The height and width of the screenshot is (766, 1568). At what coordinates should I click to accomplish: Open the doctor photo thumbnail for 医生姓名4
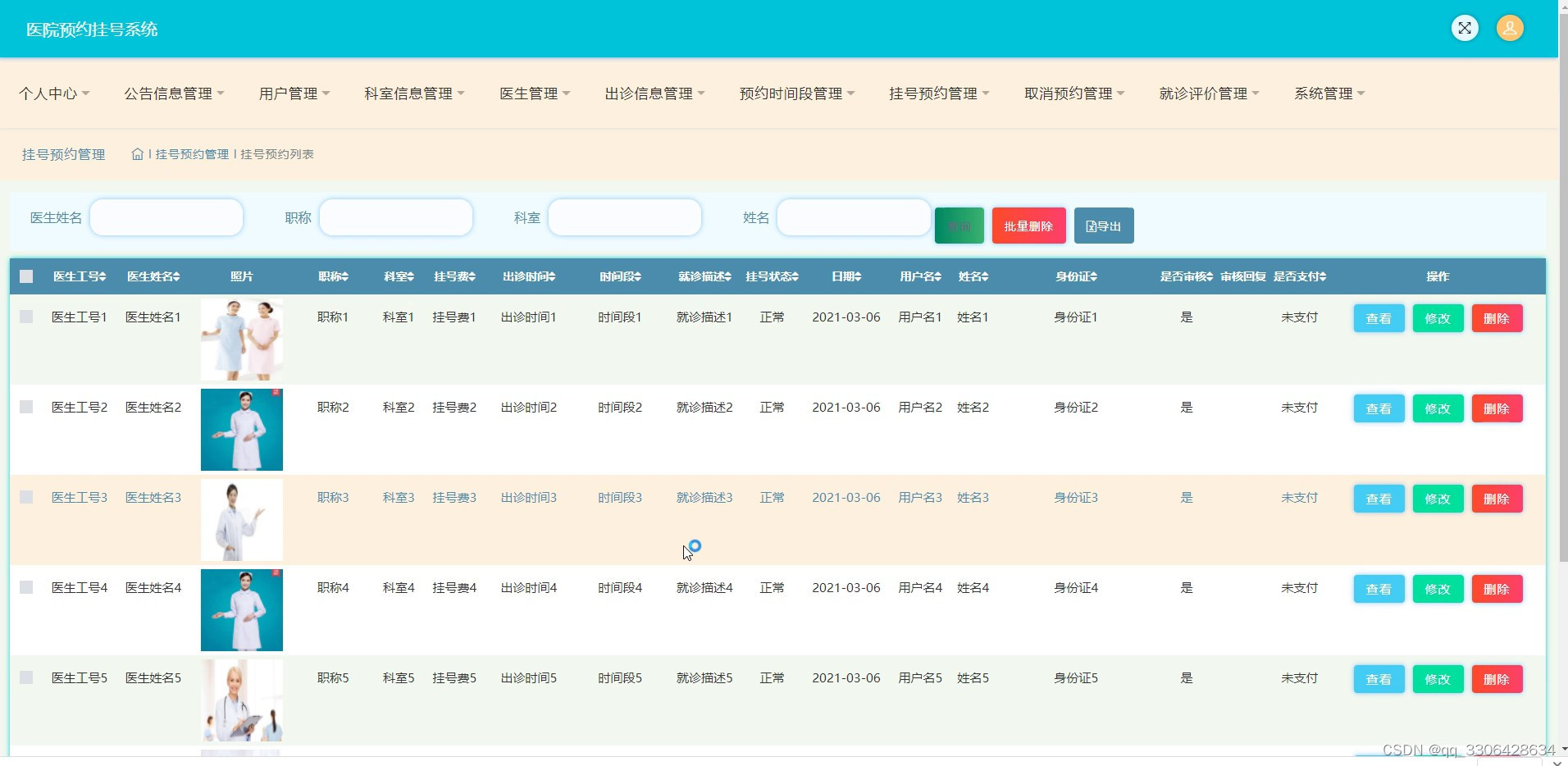click(x=242, y=610)
